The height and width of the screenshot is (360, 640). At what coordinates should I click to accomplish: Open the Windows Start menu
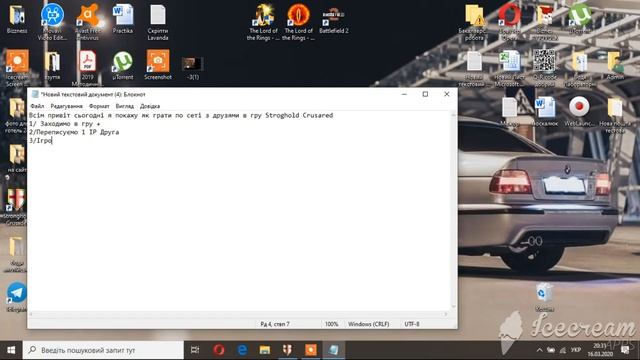tap(11, 350)
